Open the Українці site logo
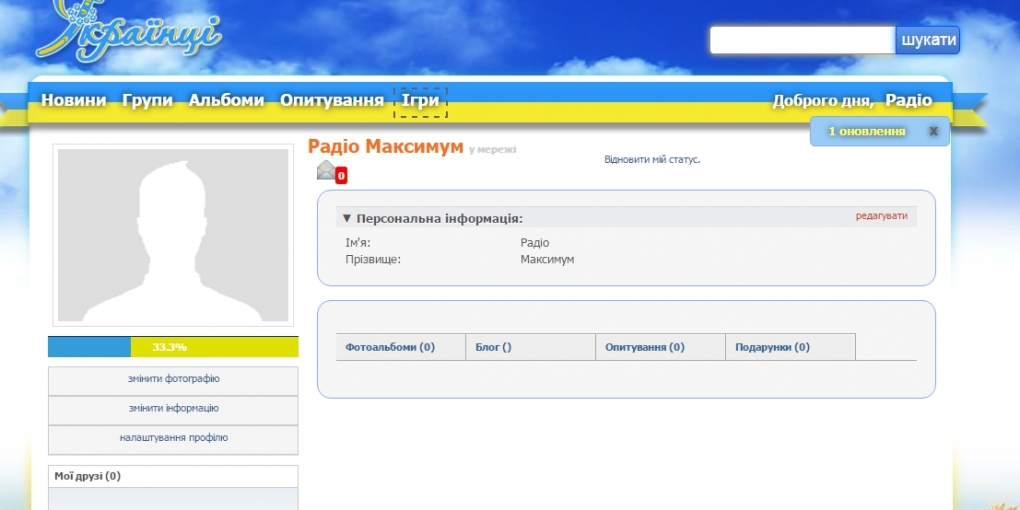1020x510 pixels. [129, 33]
